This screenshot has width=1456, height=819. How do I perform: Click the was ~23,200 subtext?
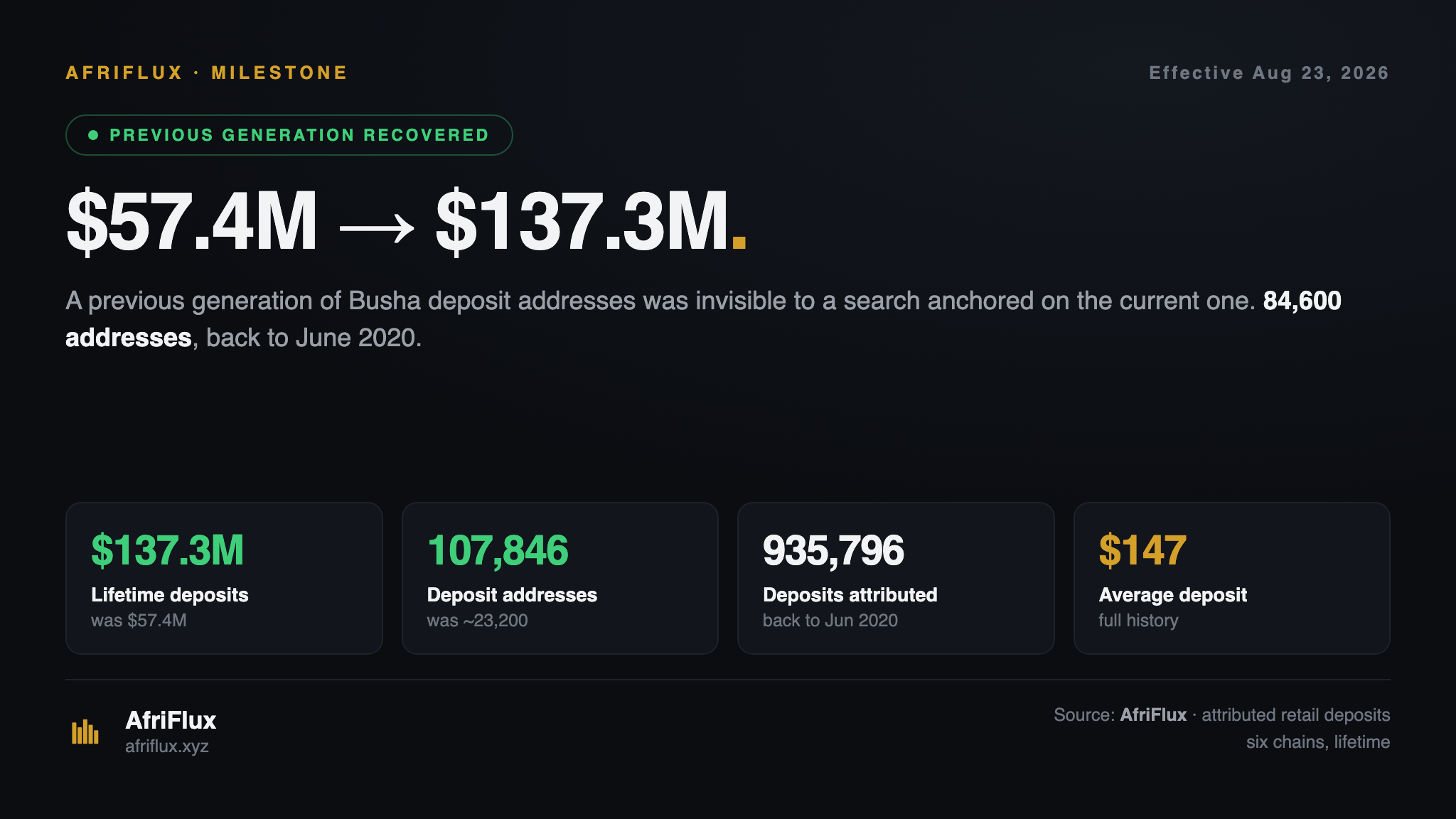(x=477, y=621)
